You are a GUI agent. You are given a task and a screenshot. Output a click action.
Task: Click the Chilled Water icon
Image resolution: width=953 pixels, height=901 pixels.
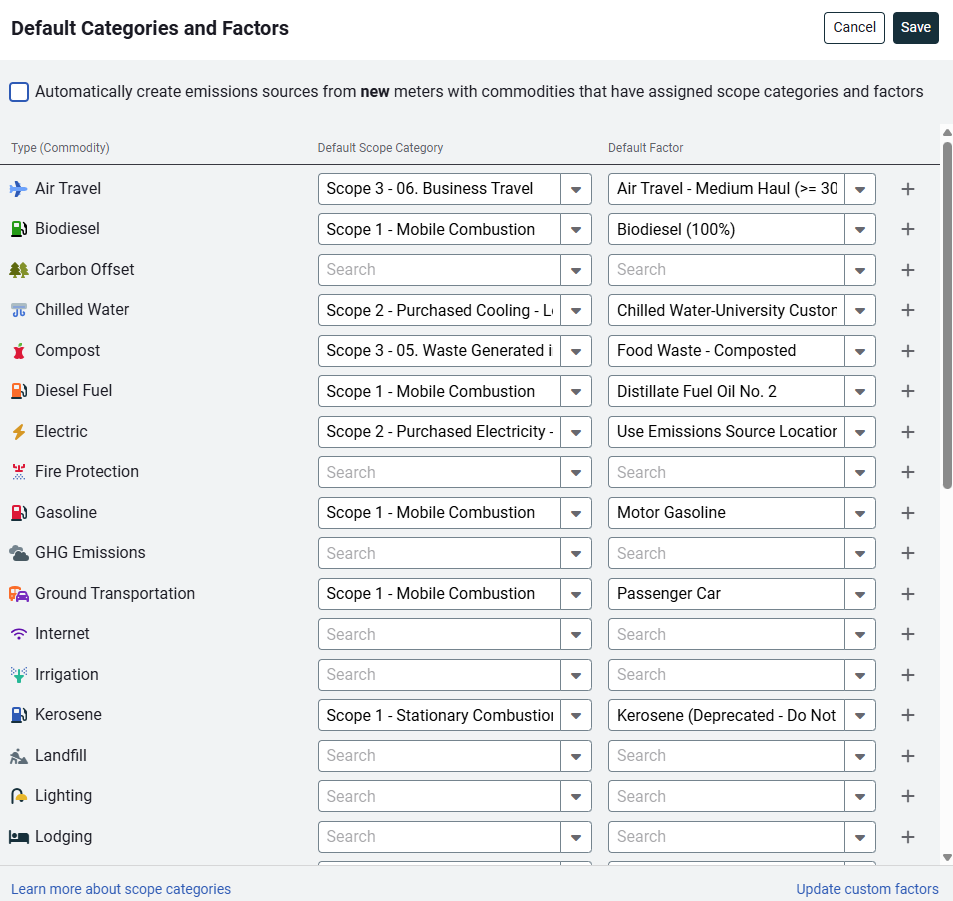19,310
